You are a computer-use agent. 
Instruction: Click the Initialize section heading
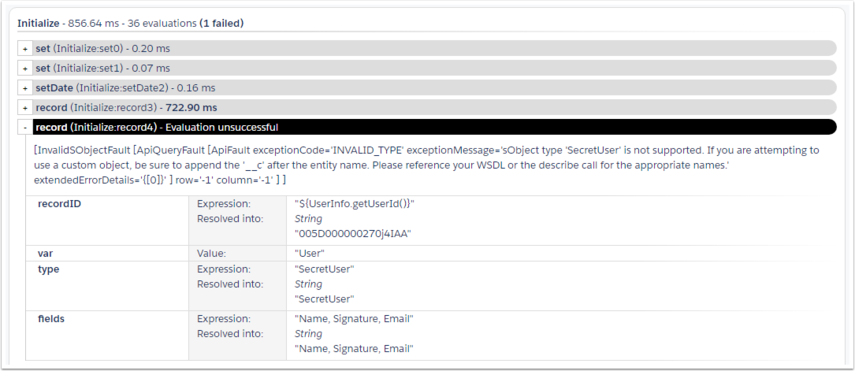coord(38,23)
